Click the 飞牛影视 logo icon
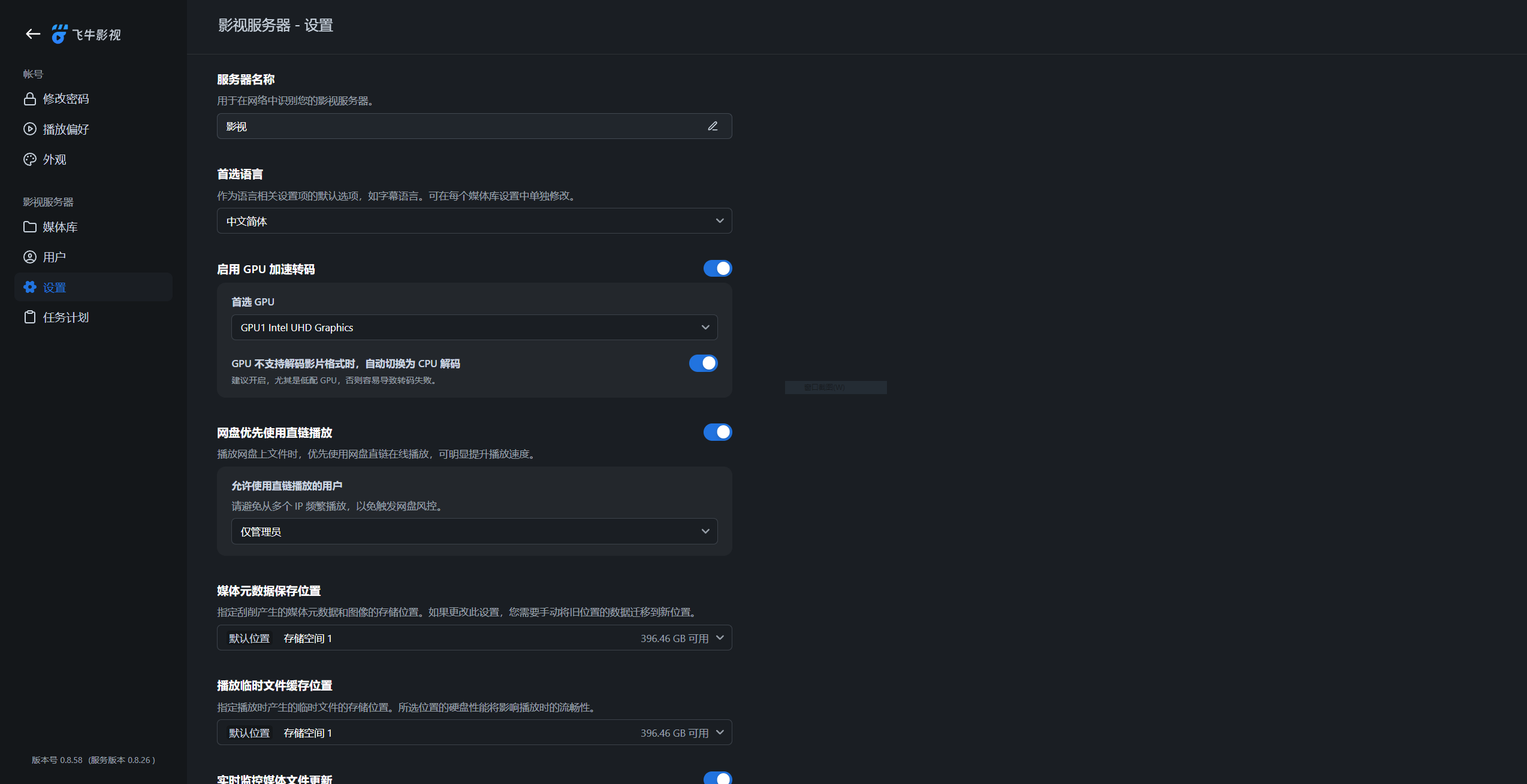Screen dimensions: 1527x784 coord(59,34)
